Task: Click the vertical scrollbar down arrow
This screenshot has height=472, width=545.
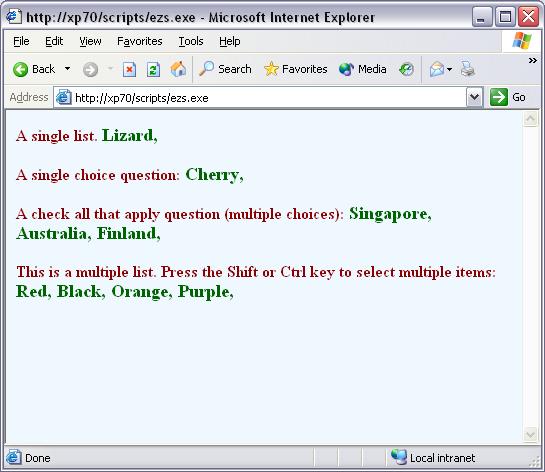Action: 530,434
